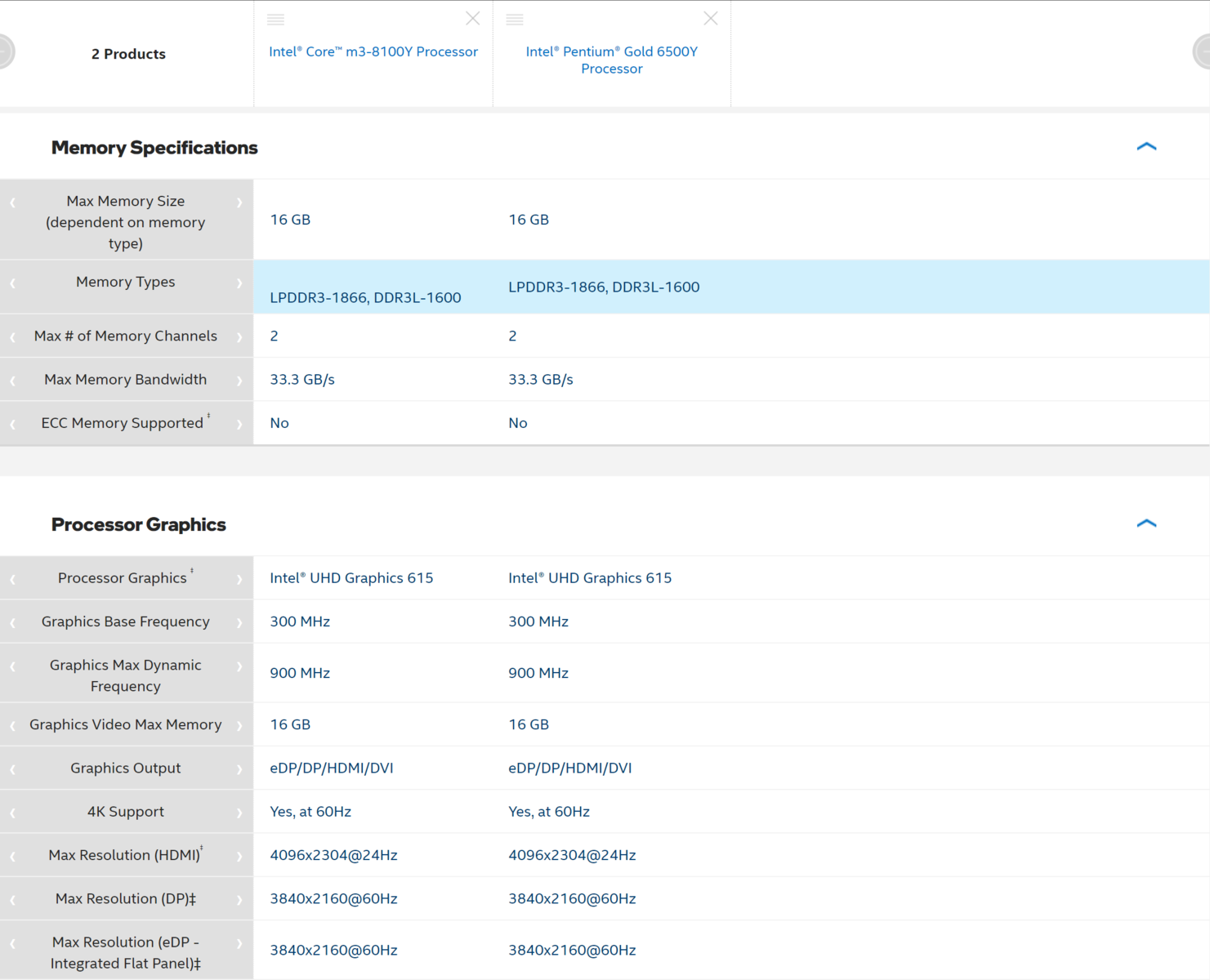1210x980 pixels.
Task: Click left arrow on the Processor Graphics table row
Action: [x=13, y=579]
